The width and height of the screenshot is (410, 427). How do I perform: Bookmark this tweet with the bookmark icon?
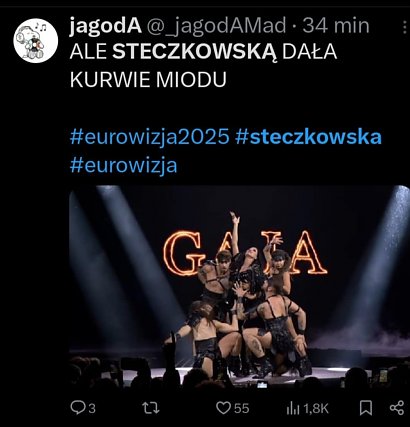[366, 408]
